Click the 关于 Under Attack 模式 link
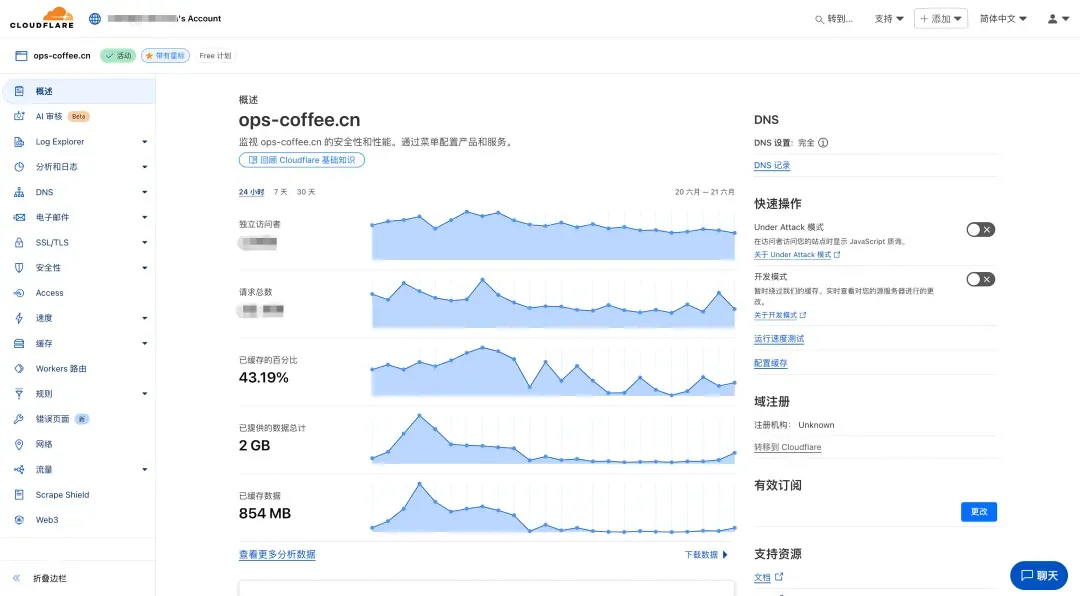The width and height of the screenshot is (1080, 596). [797, 255]
